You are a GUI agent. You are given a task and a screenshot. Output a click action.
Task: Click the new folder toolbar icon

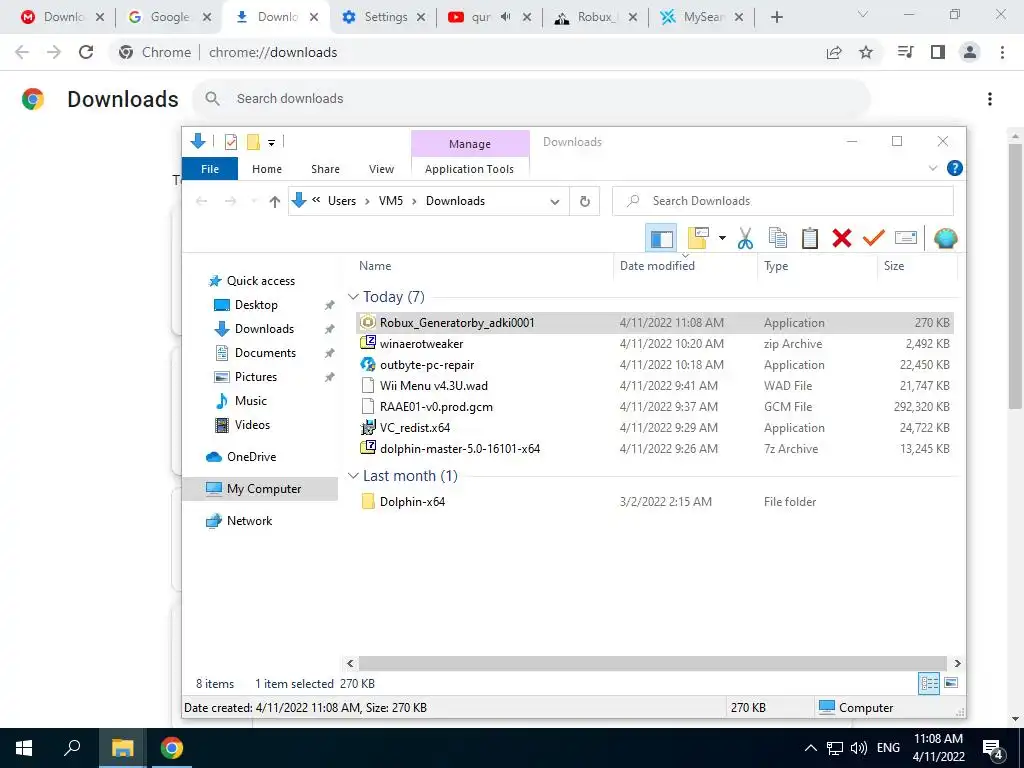click(698, 238)
